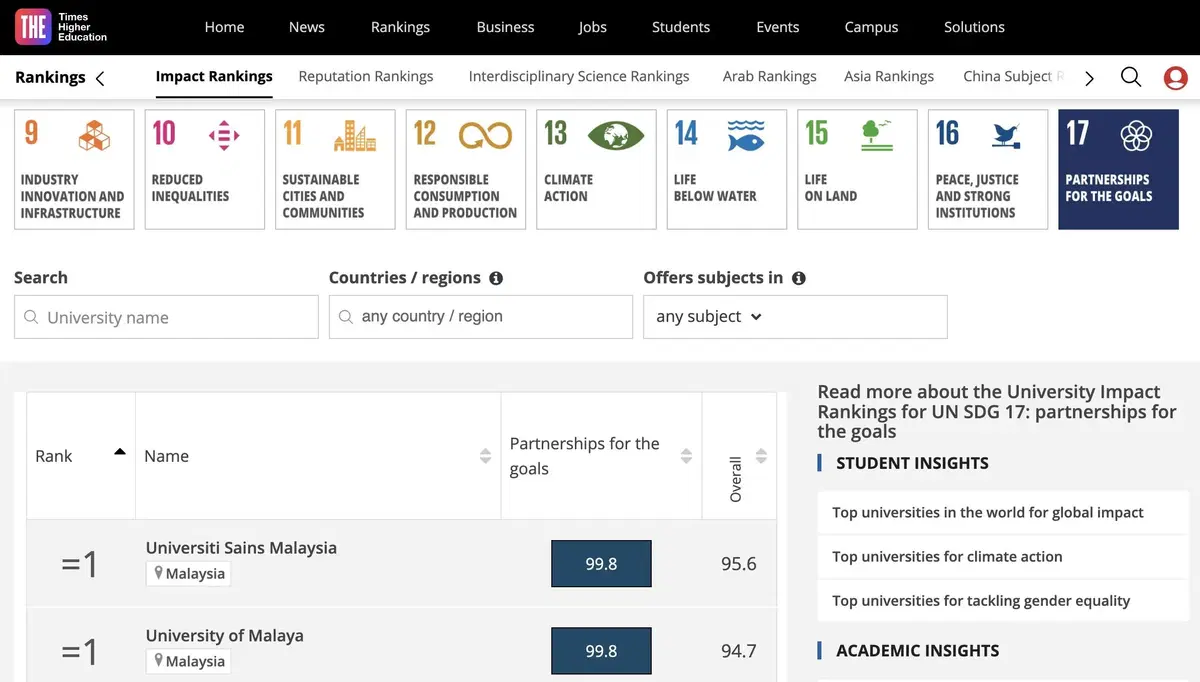Open the site search magnifier icon
This screenshot has height=682, width=1200.
pos(1131,77)
